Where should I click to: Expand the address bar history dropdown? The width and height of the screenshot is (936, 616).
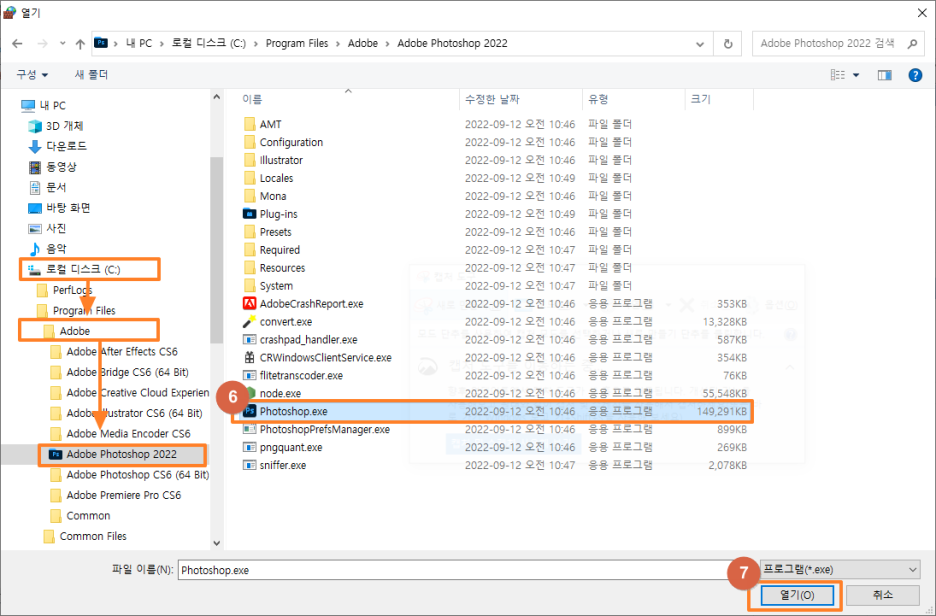pyautogui.click(x=700, y=44)
